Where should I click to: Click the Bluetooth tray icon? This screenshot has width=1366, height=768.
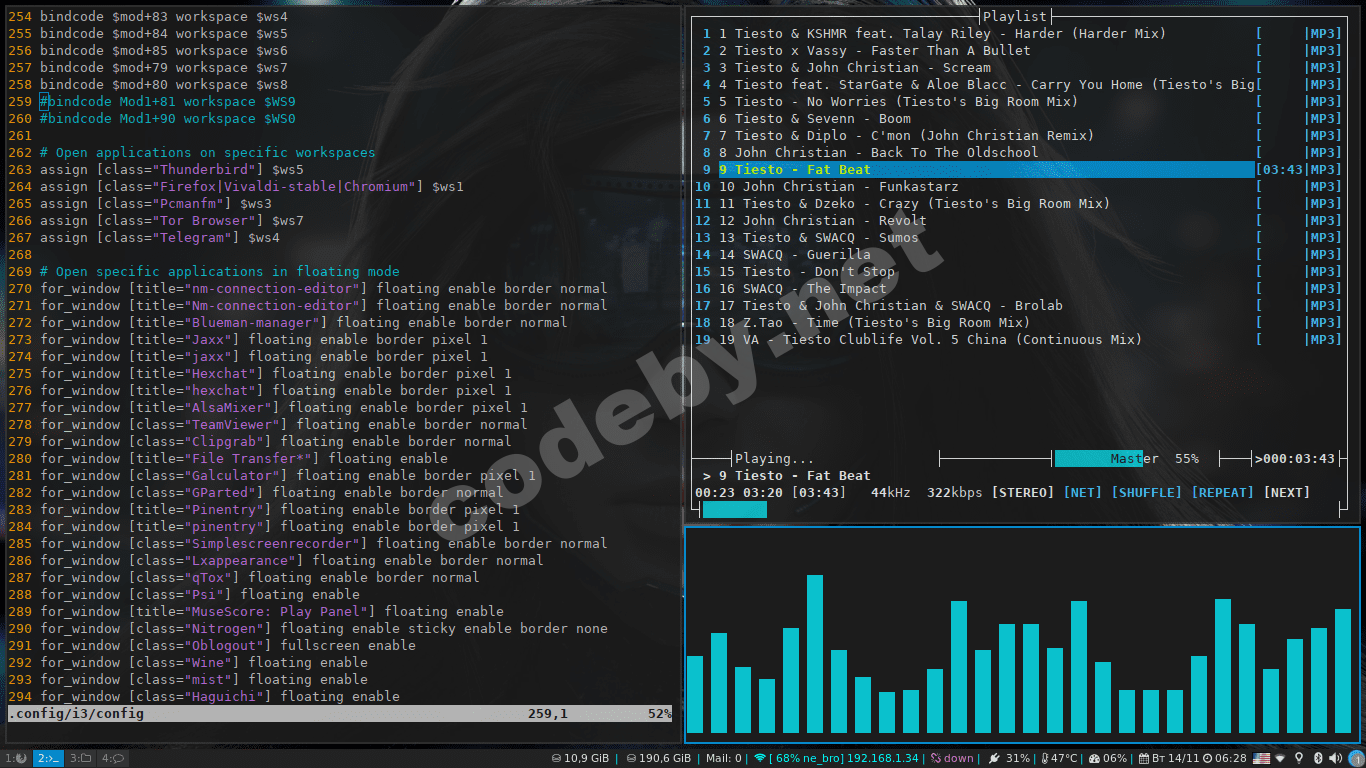(x=1318, y=758)
